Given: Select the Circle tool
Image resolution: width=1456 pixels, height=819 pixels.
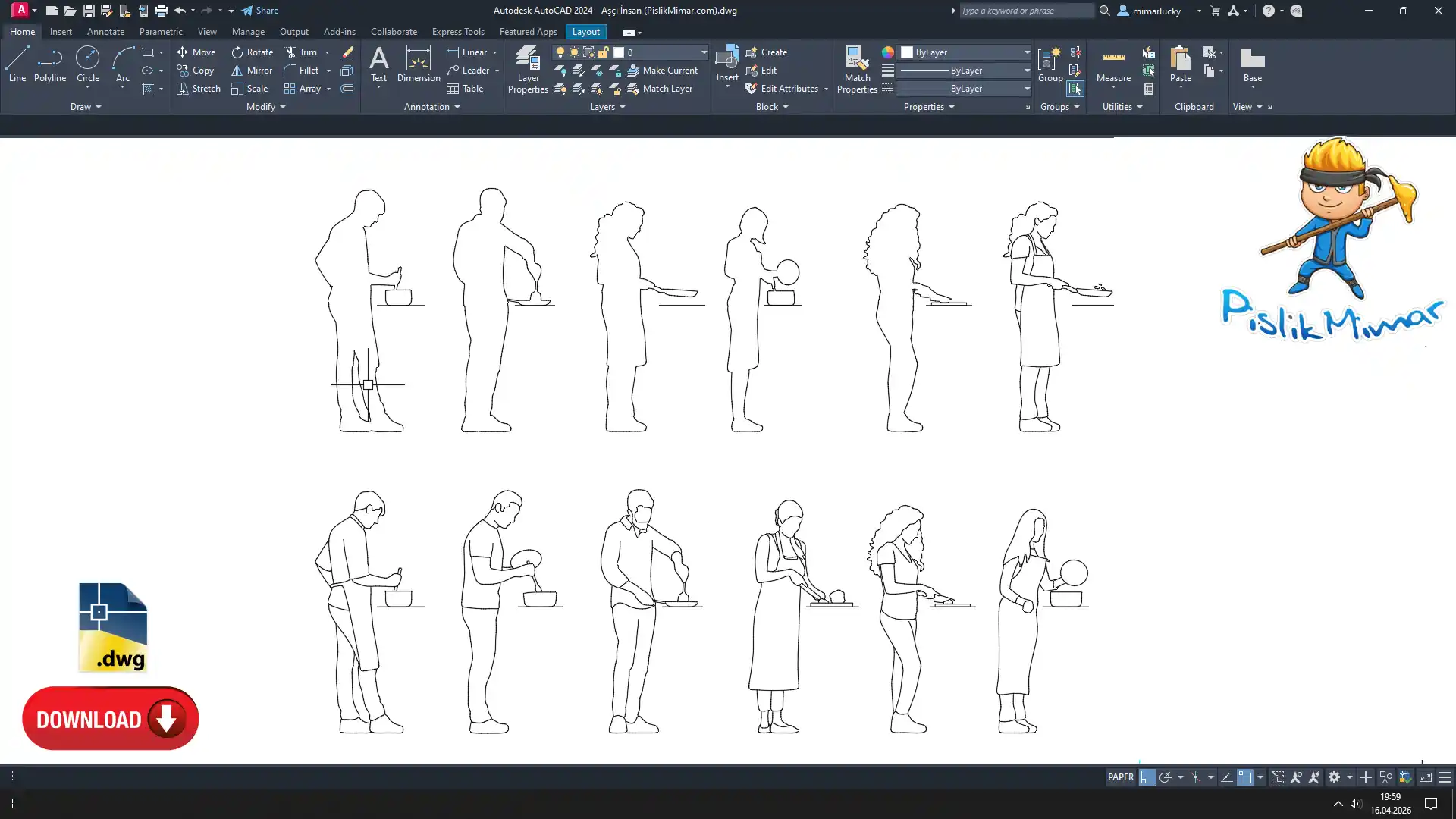Looking at the screenshot, I should pos(87,64).
